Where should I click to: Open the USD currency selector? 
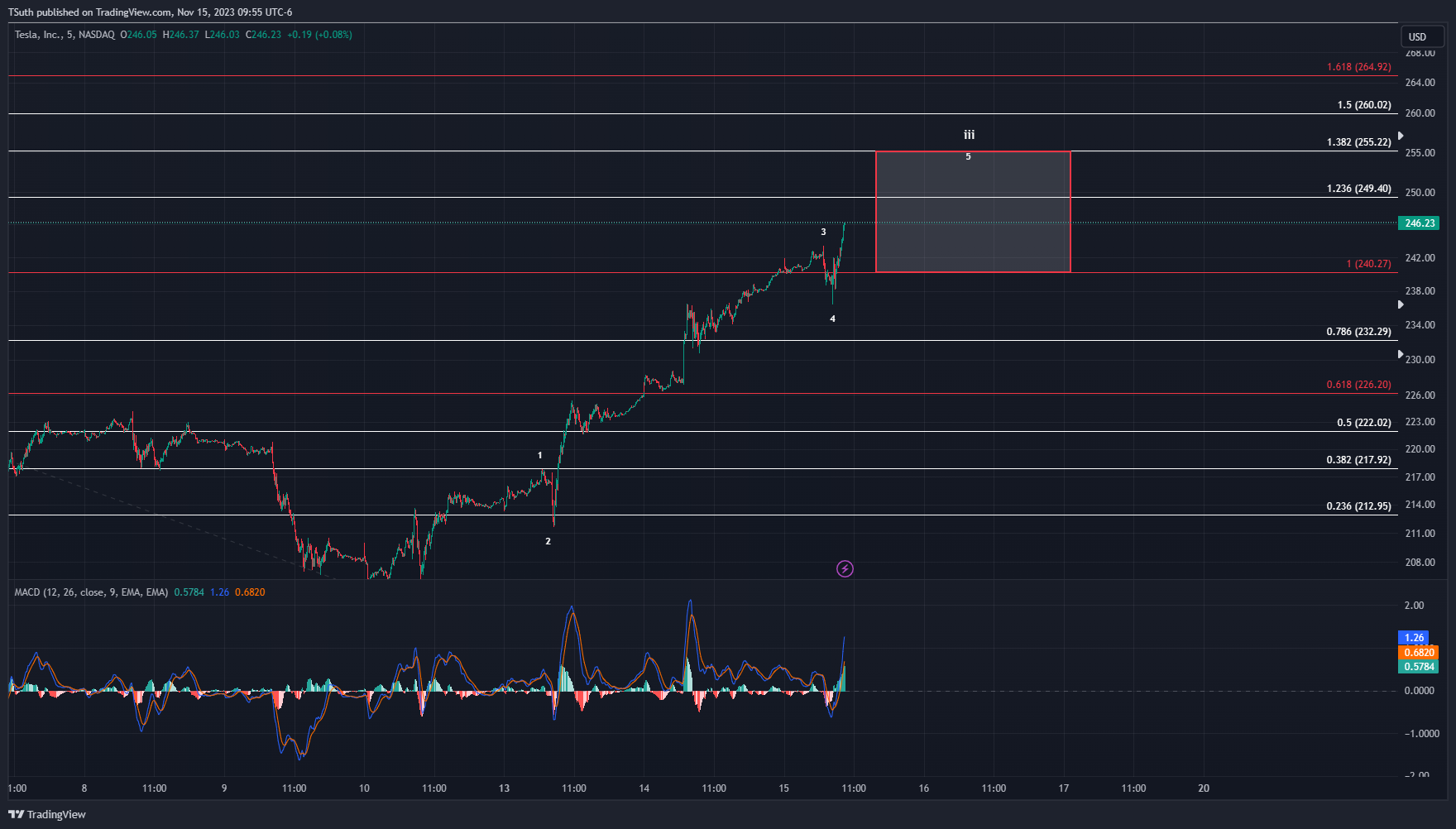click(x=1422, y=36)
